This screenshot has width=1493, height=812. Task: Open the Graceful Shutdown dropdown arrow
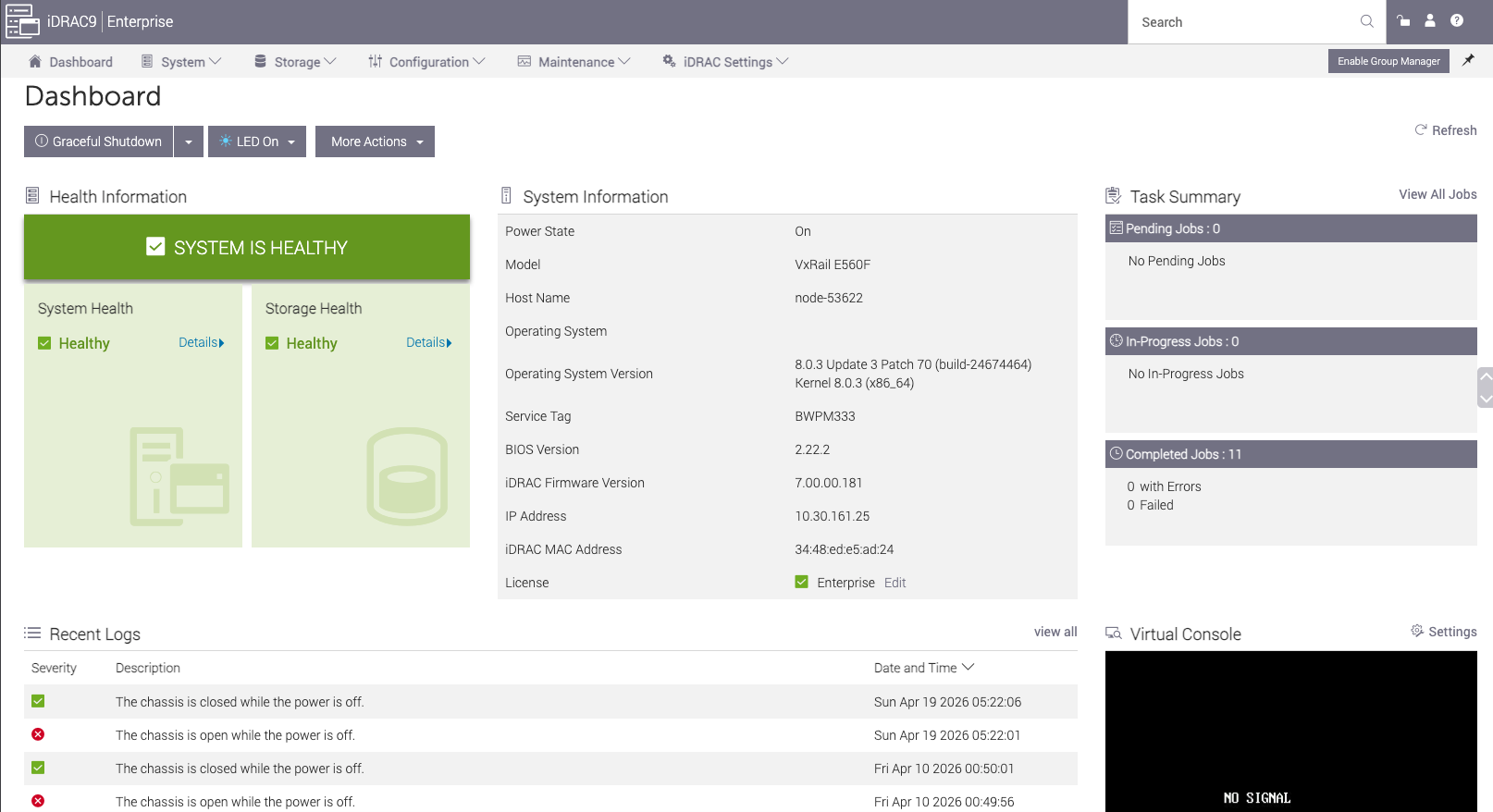coord(189,141)
